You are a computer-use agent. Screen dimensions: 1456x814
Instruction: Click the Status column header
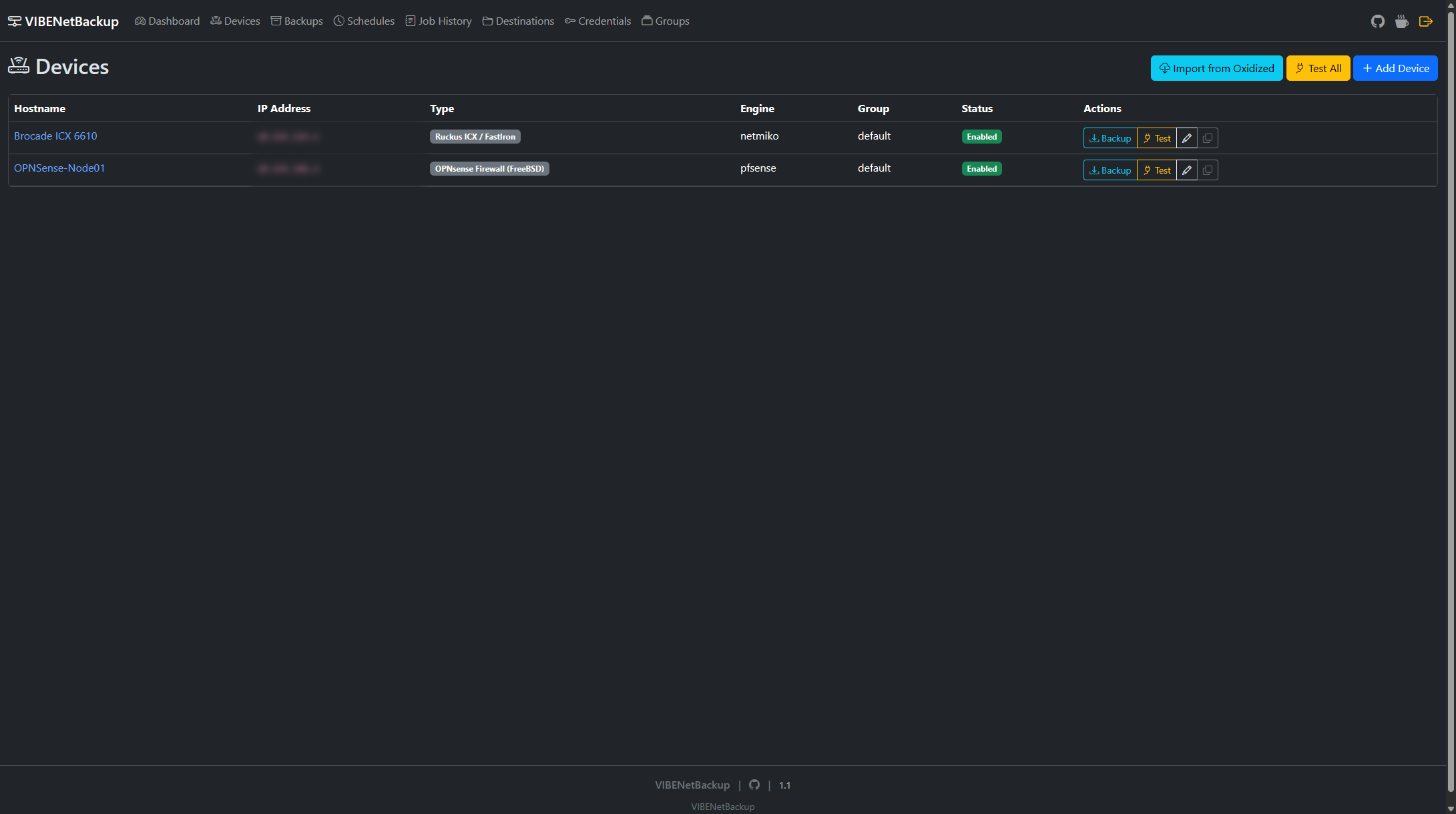pyautogui.click(x=977, y=108)
